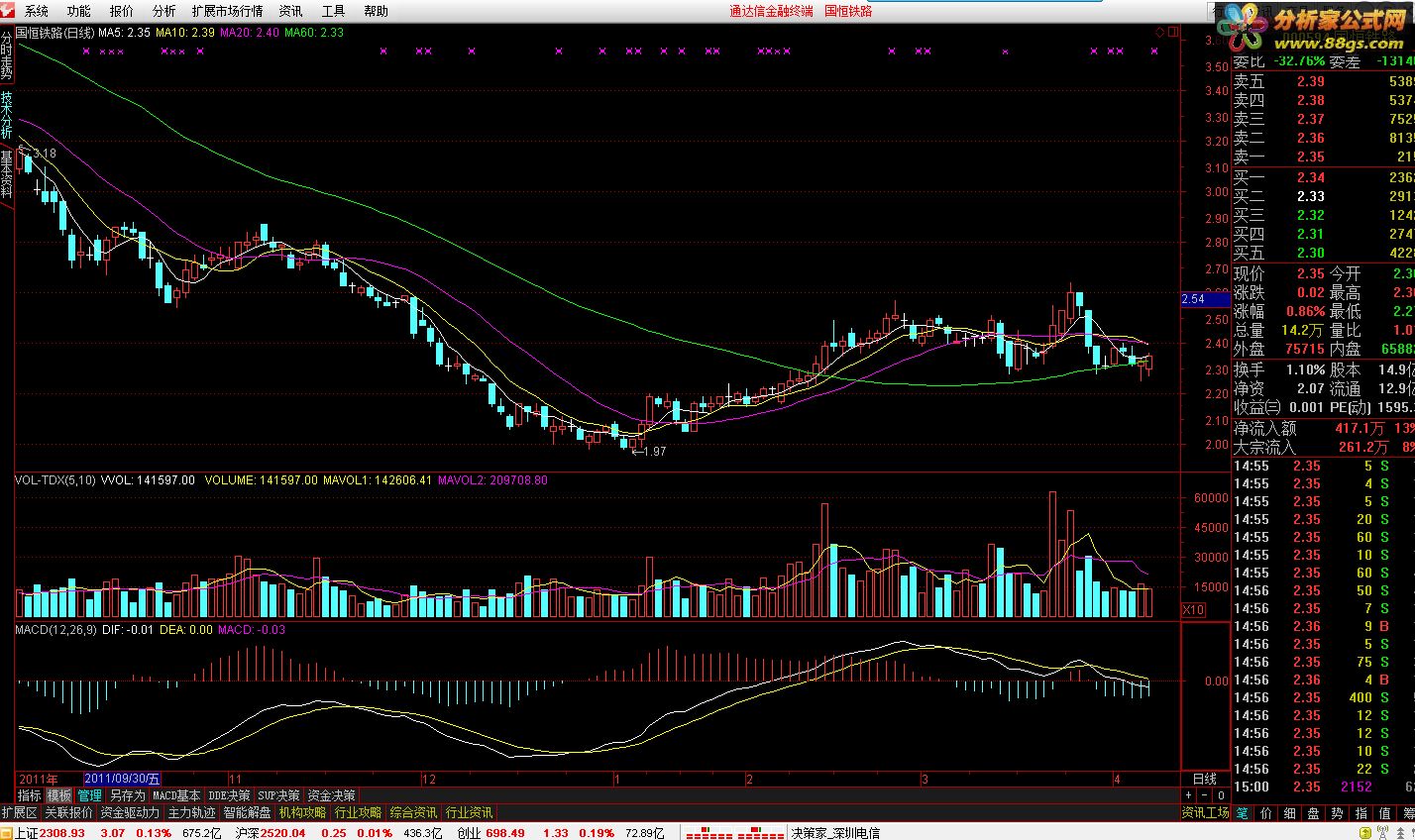The height and width of the screenshot is (840, 1415).
Task: Select the SUP决策 template
Action: (278, 795)
